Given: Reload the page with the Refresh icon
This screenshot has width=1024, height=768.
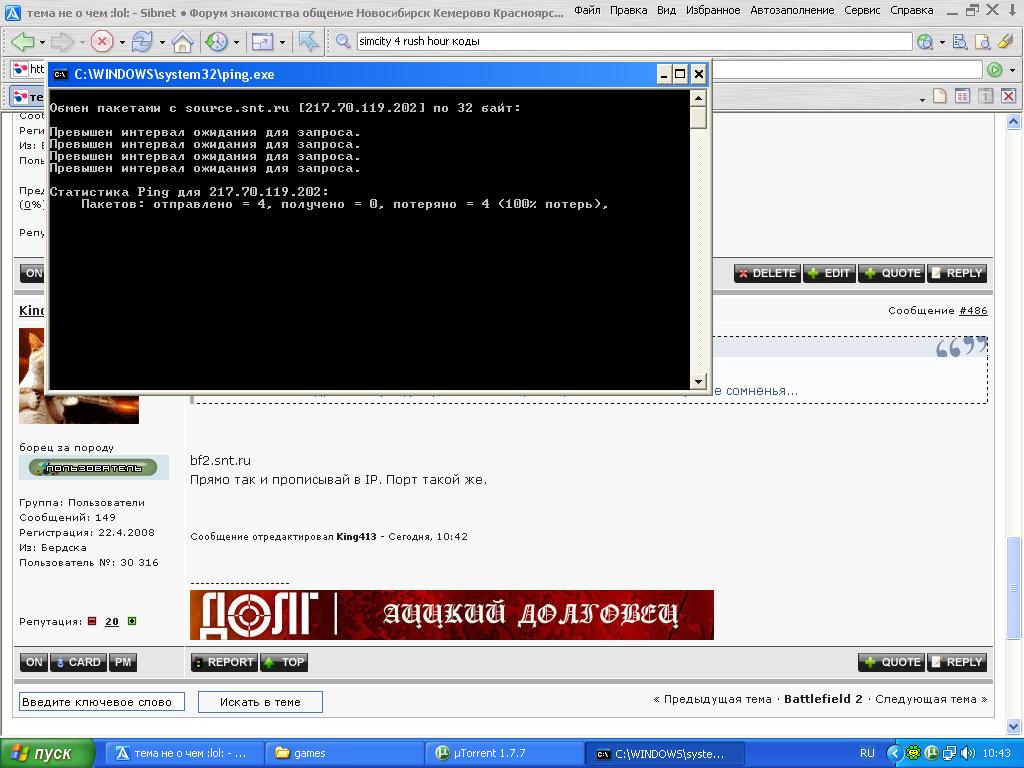Looking at the screenshot, I should [142, 42].
